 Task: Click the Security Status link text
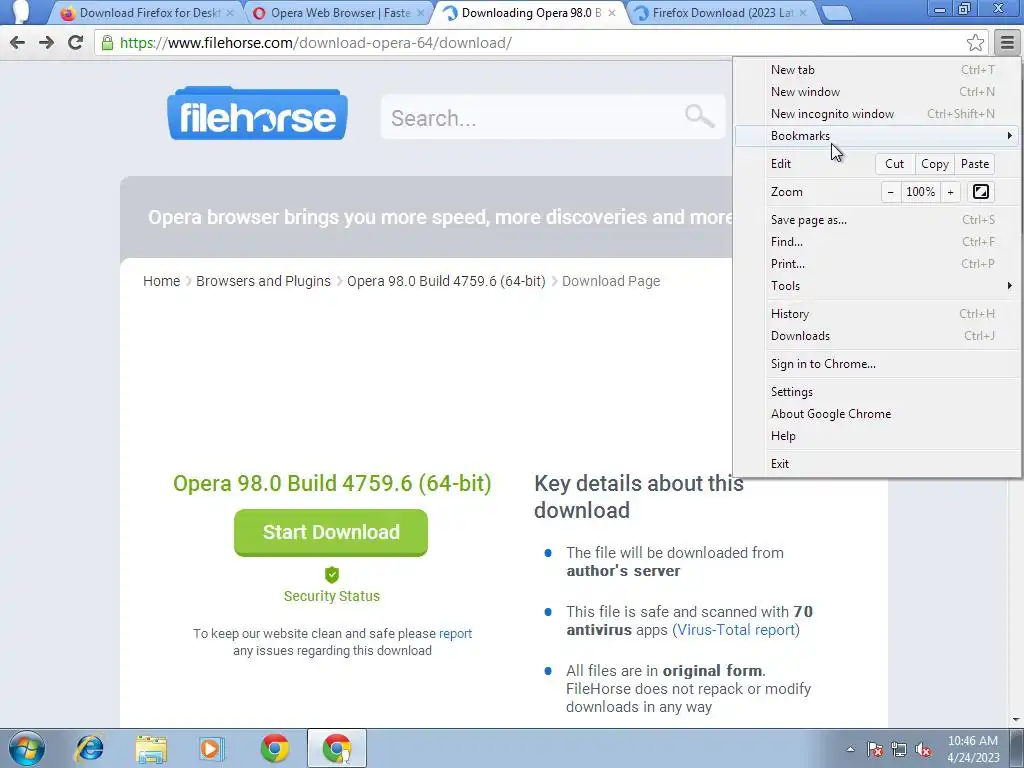[332, 596]
